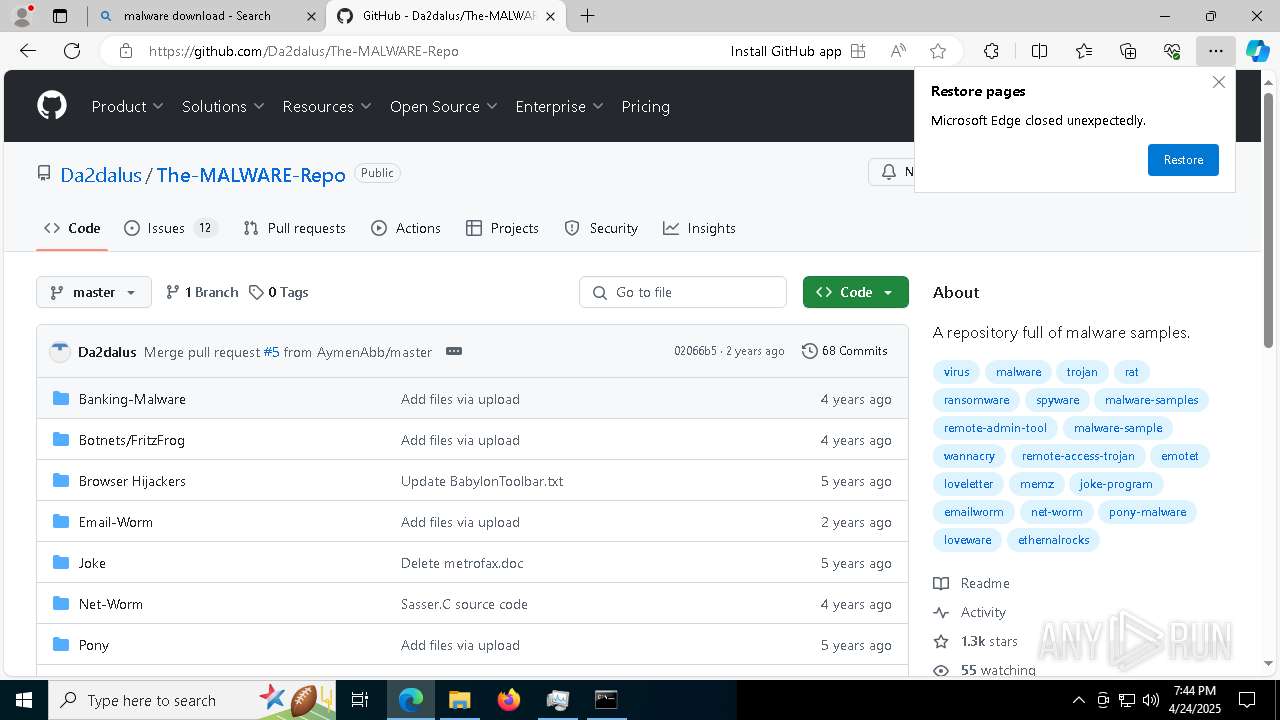Switch to the Projects tab

tap(502, 228)
